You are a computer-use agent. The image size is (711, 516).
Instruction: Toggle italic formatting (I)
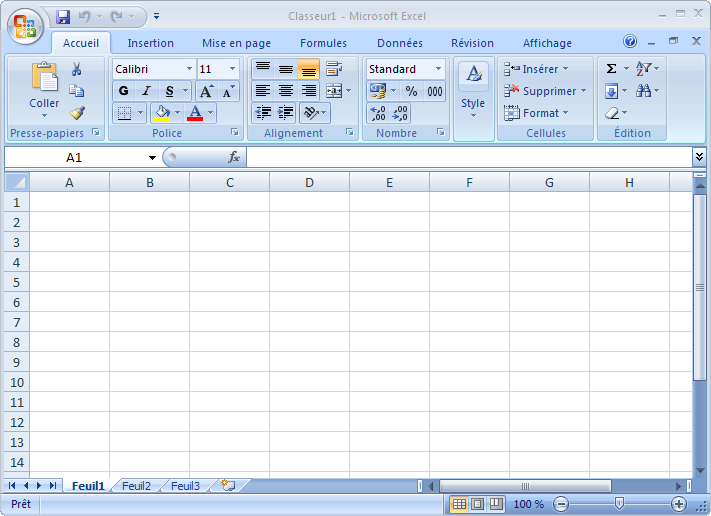point(146,91)
